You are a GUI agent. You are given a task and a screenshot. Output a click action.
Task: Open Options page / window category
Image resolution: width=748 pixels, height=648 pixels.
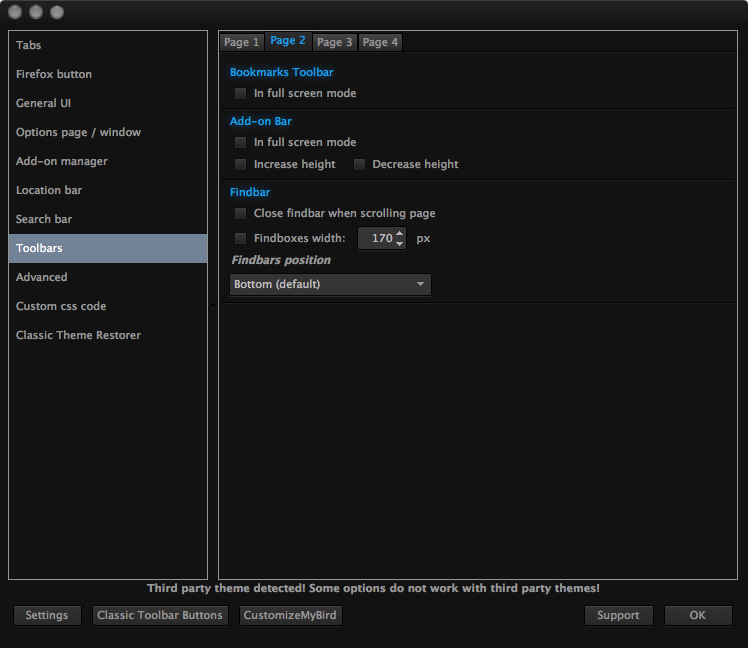(x=108, y=132)
